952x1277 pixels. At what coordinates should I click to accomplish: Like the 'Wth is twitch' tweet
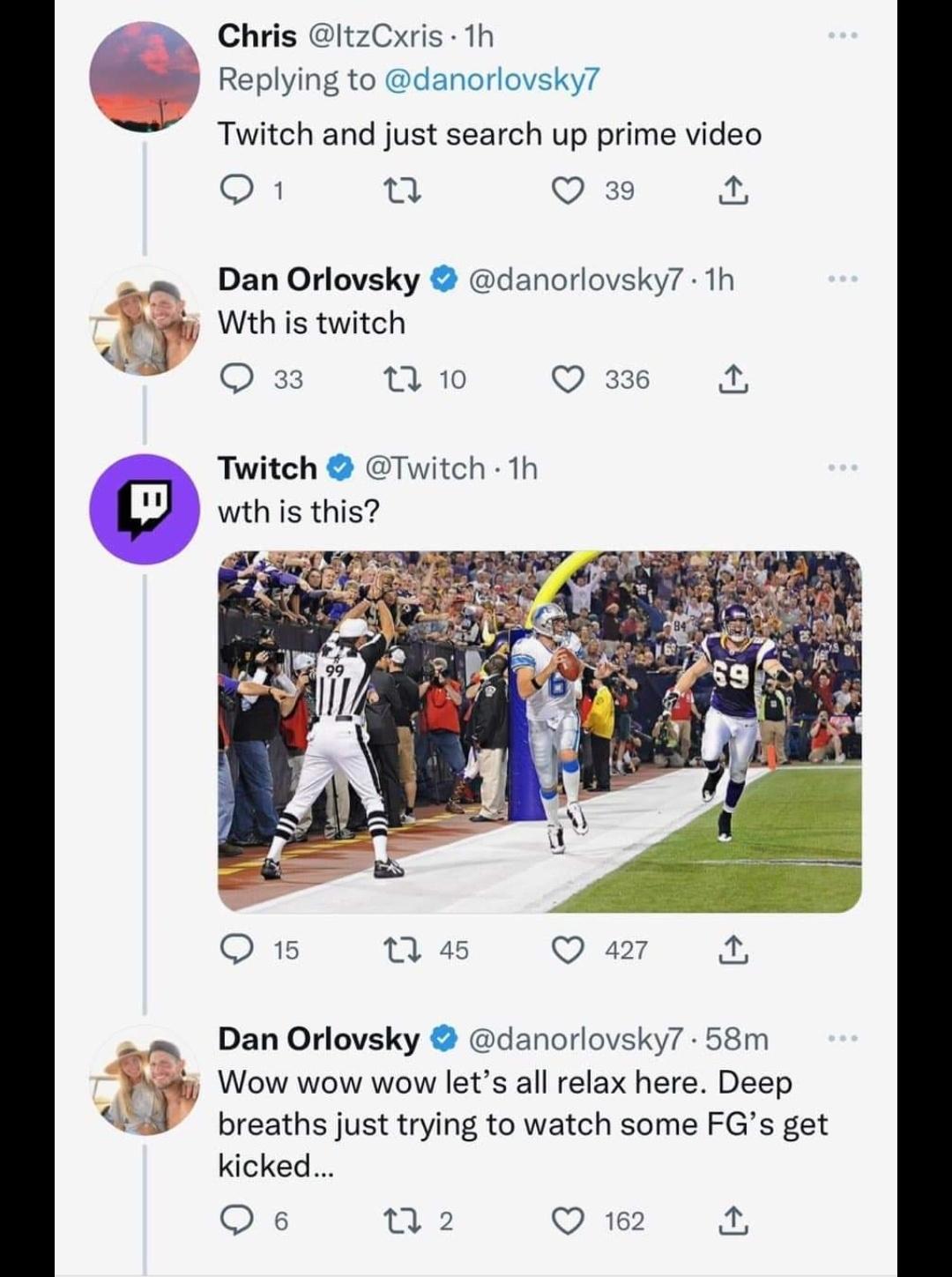pyautogui.click(x=568, y=379)
